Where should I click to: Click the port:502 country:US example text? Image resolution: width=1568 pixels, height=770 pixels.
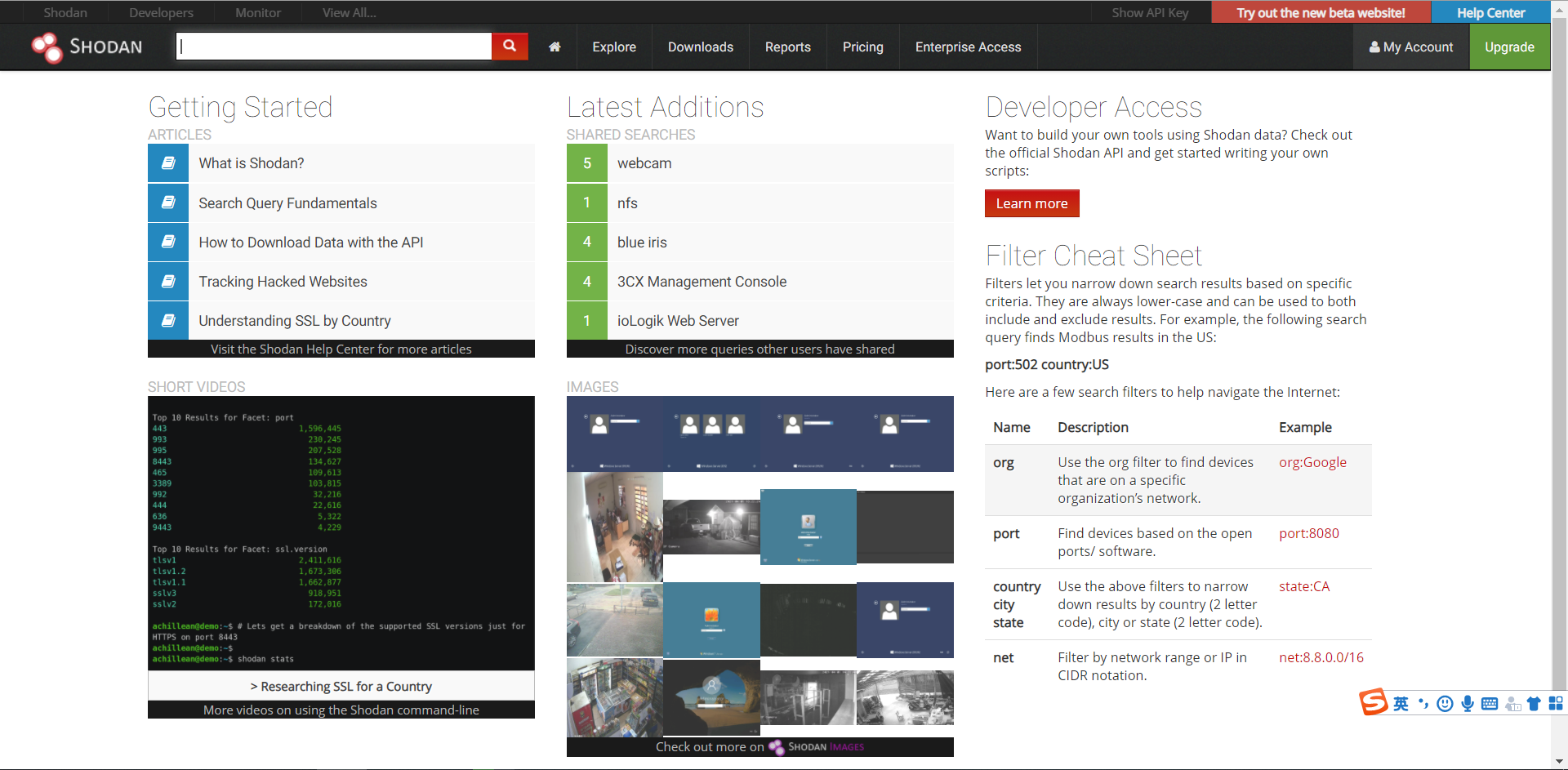(1047, 364)
